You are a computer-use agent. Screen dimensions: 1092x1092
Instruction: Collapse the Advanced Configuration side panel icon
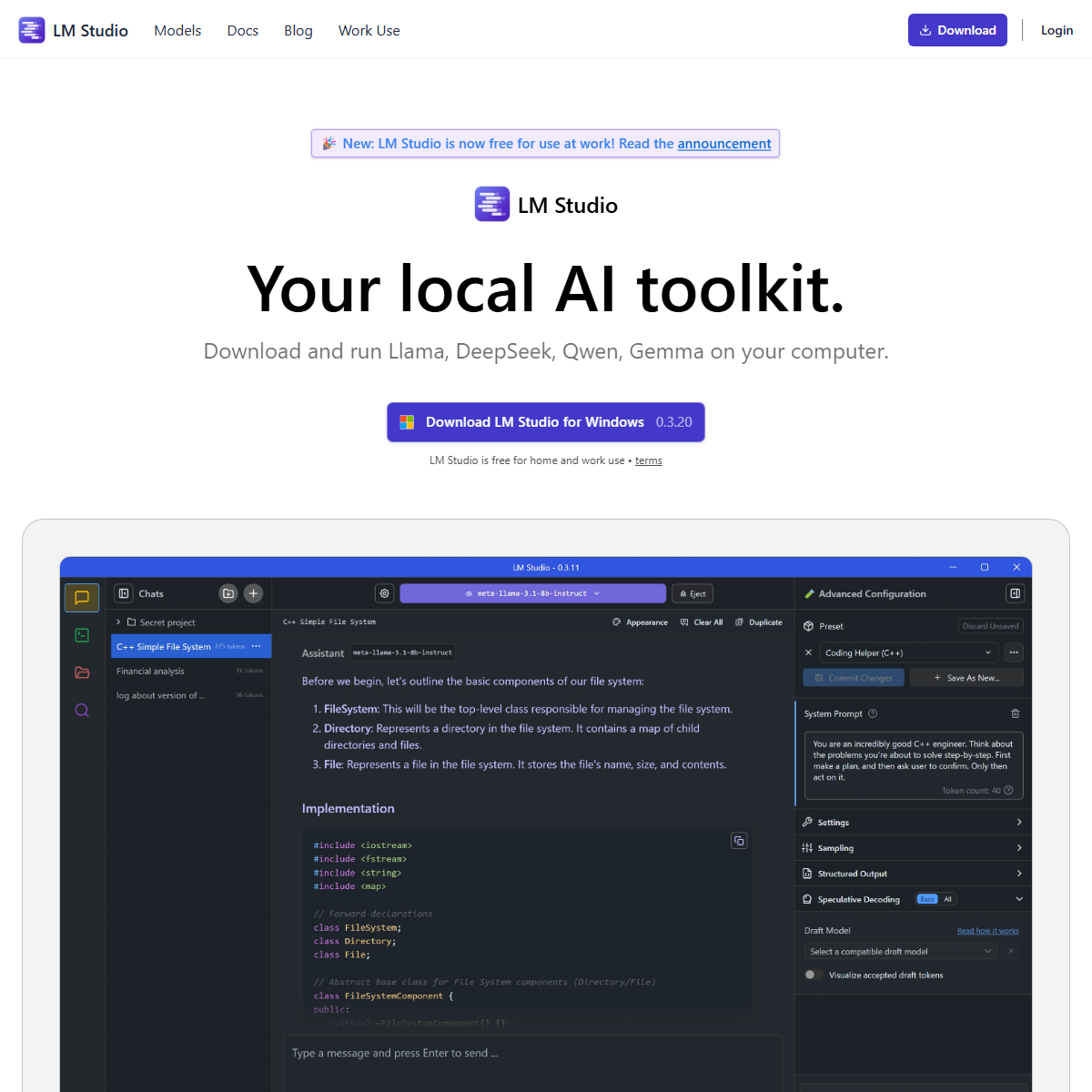click(x=1015, y=593)
